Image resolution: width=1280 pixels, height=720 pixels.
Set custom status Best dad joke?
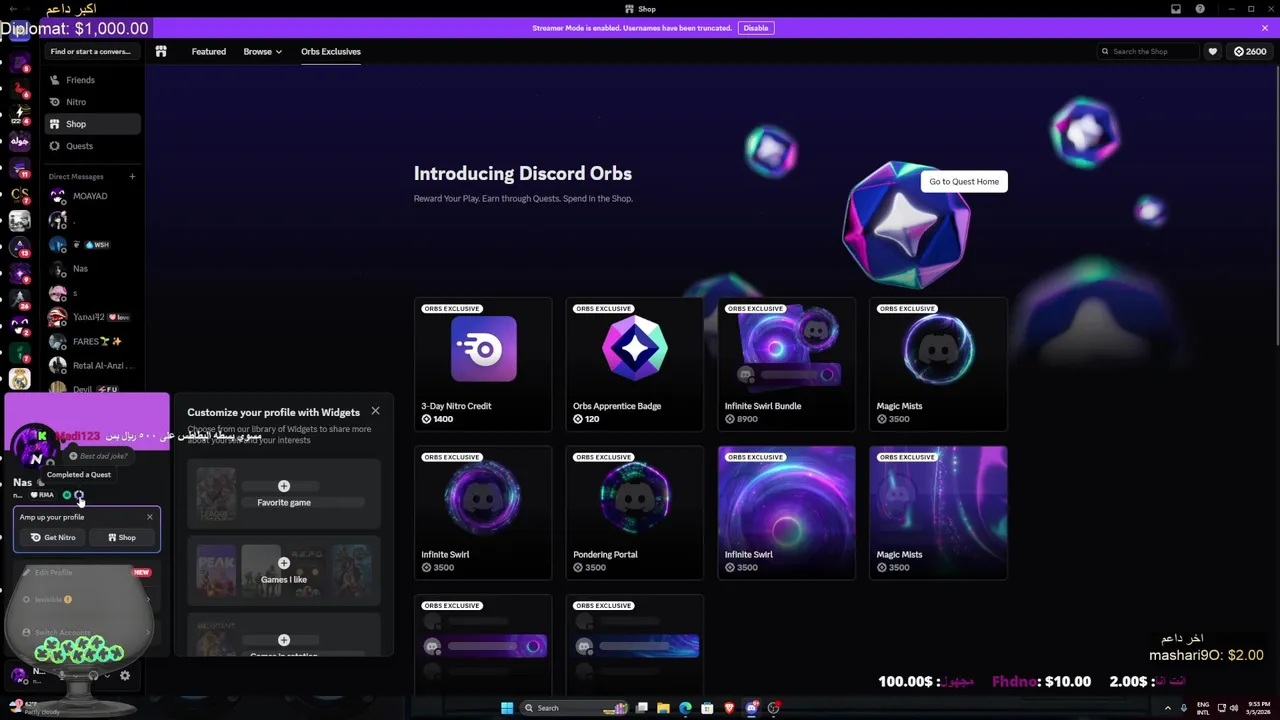[x=98, y=456]
